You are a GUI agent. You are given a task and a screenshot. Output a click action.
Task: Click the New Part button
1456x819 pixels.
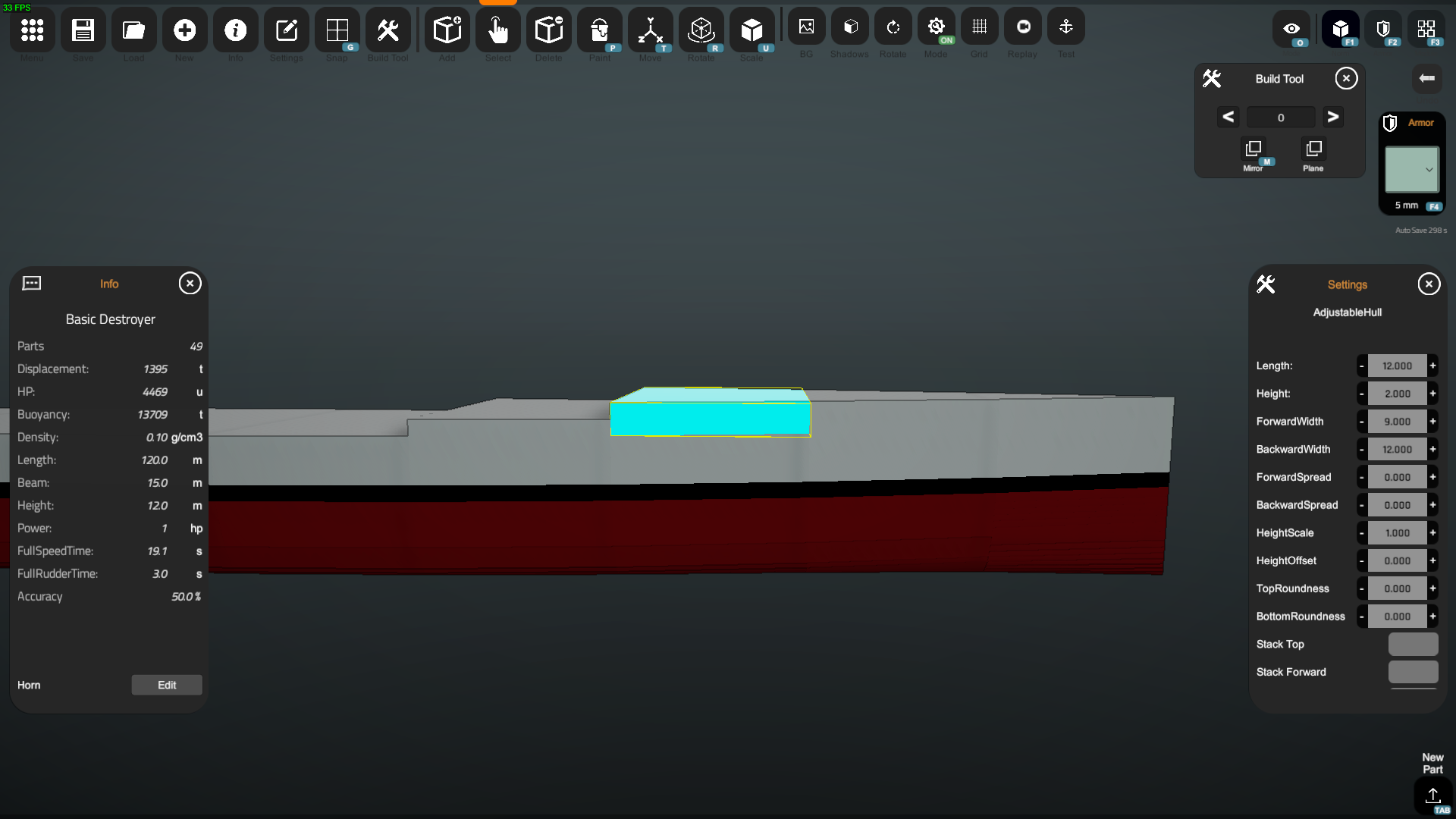pos(1432,795)
